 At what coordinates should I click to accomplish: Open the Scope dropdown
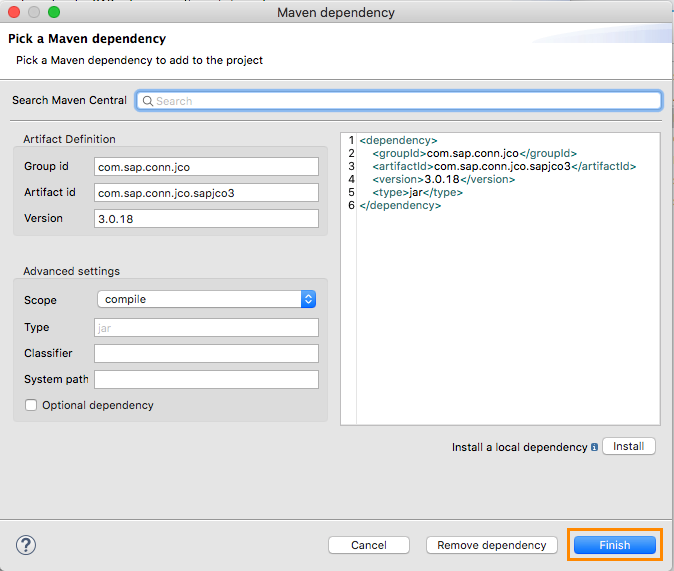coord(207,299)
